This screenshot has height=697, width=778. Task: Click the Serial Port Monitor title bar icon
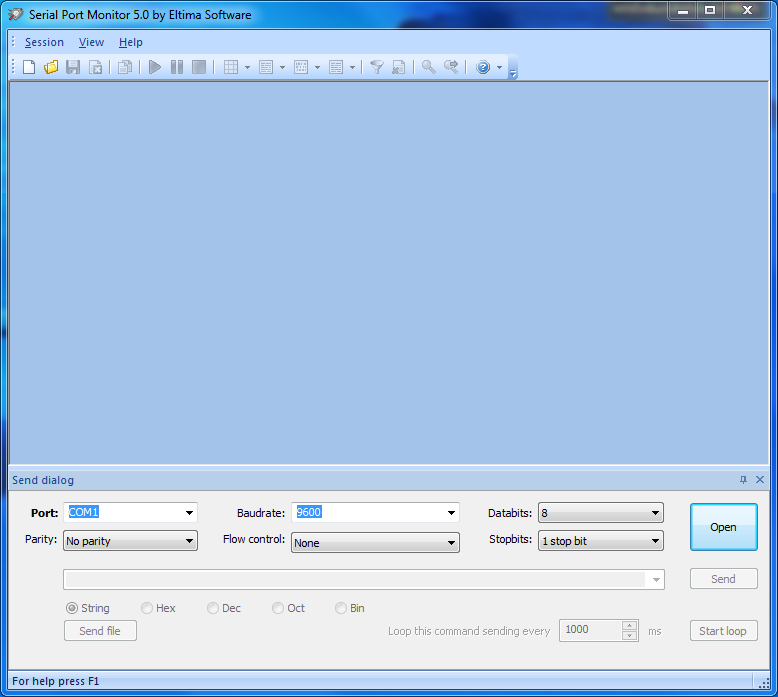pos(15,14)
